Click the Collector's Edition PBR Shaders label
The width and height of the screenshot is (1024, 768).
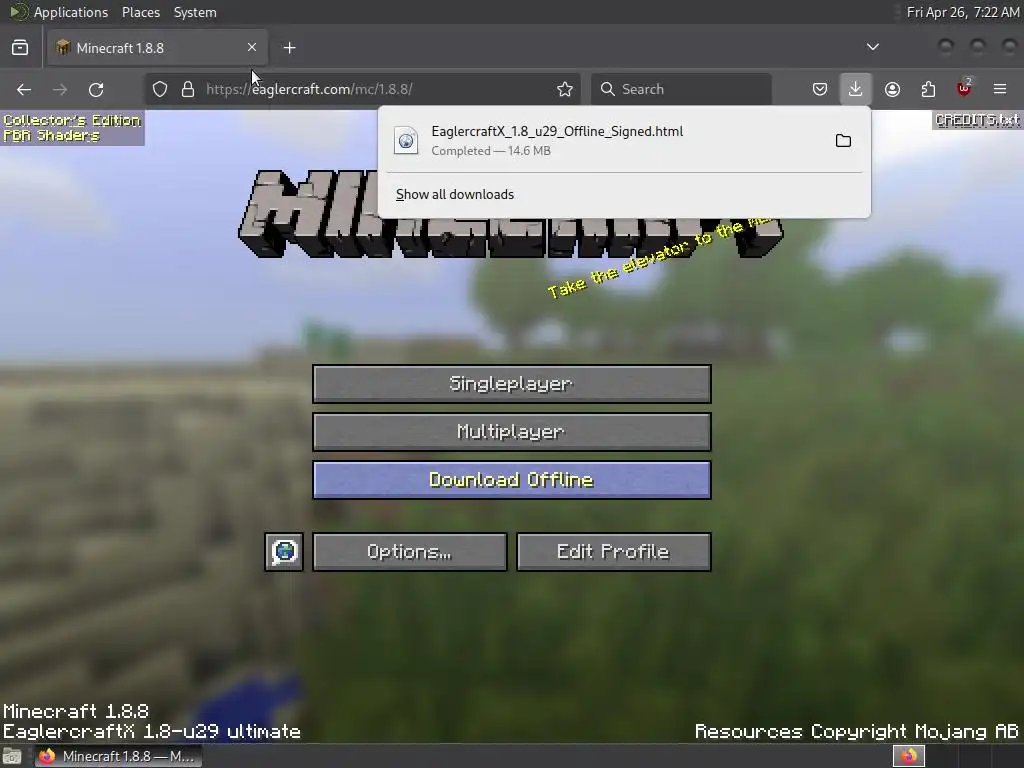[72, 128]
